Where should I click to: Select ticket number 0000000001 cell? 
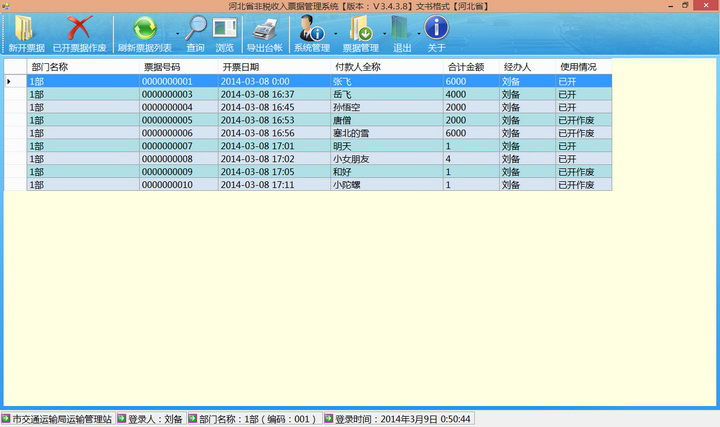[x=179, y=81]
